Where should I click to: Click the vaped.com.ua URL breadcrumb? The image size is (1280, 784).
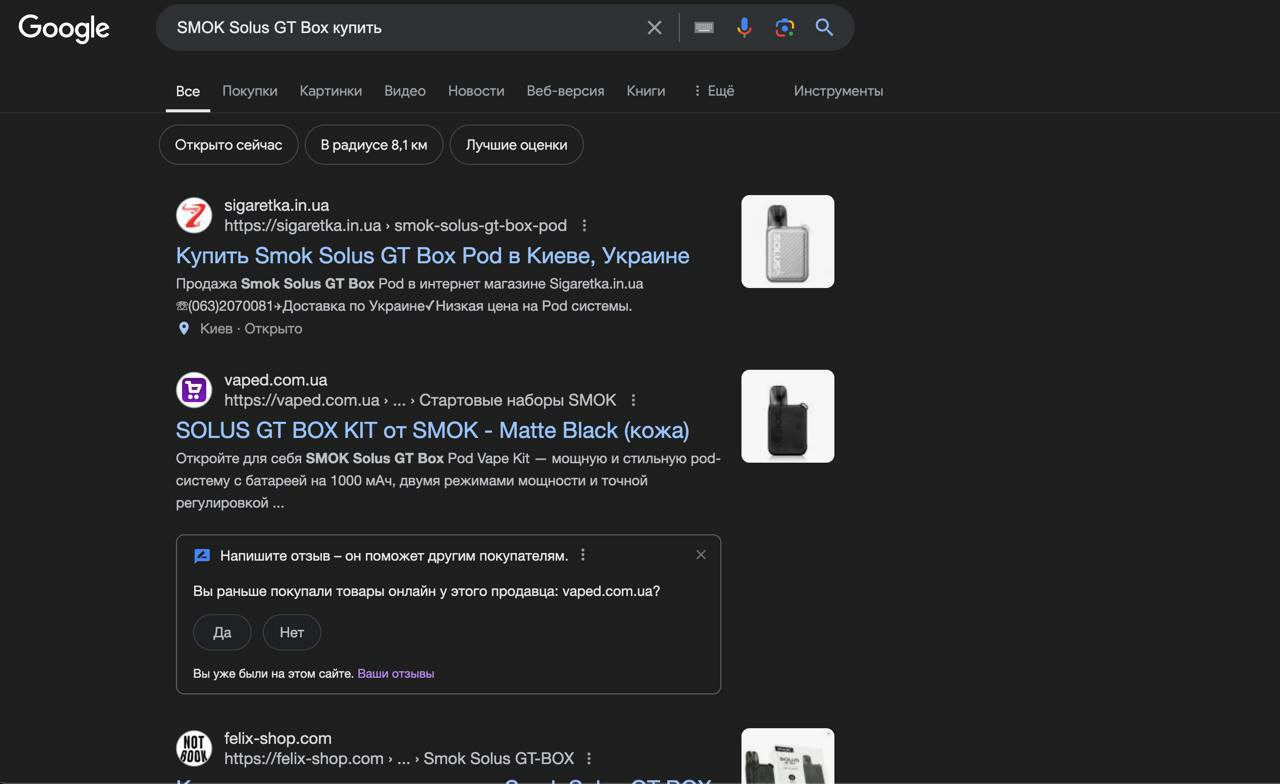tap(420, 401)
